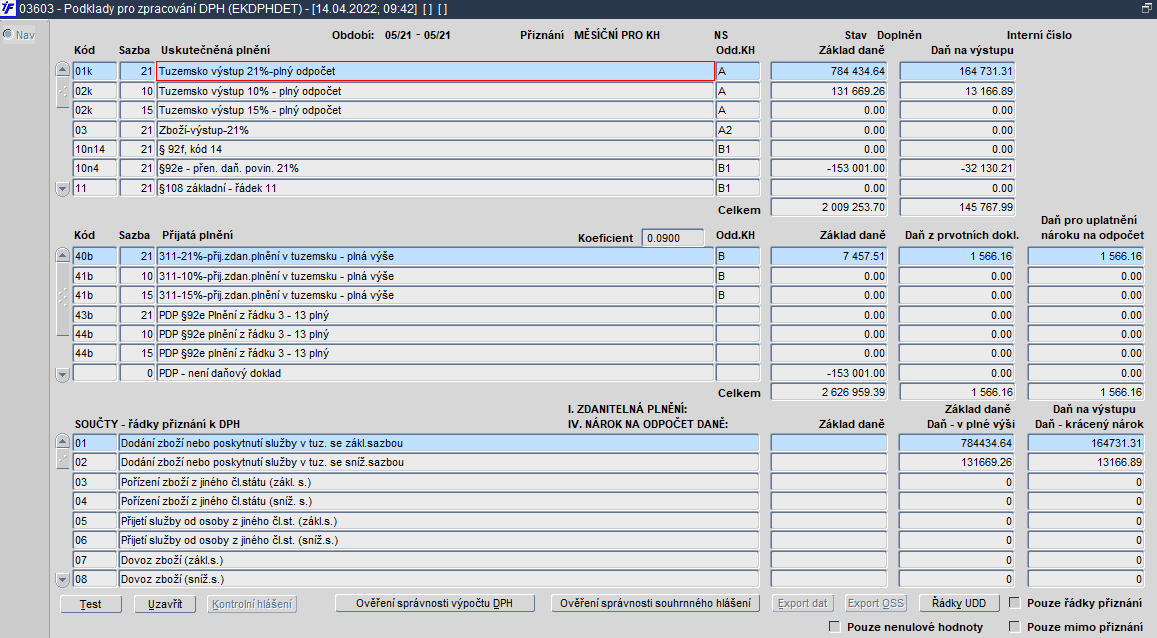
Task: Select row 311-15%-přij.zdan.plnění v tuzemsku
Action: pos(435,296)
